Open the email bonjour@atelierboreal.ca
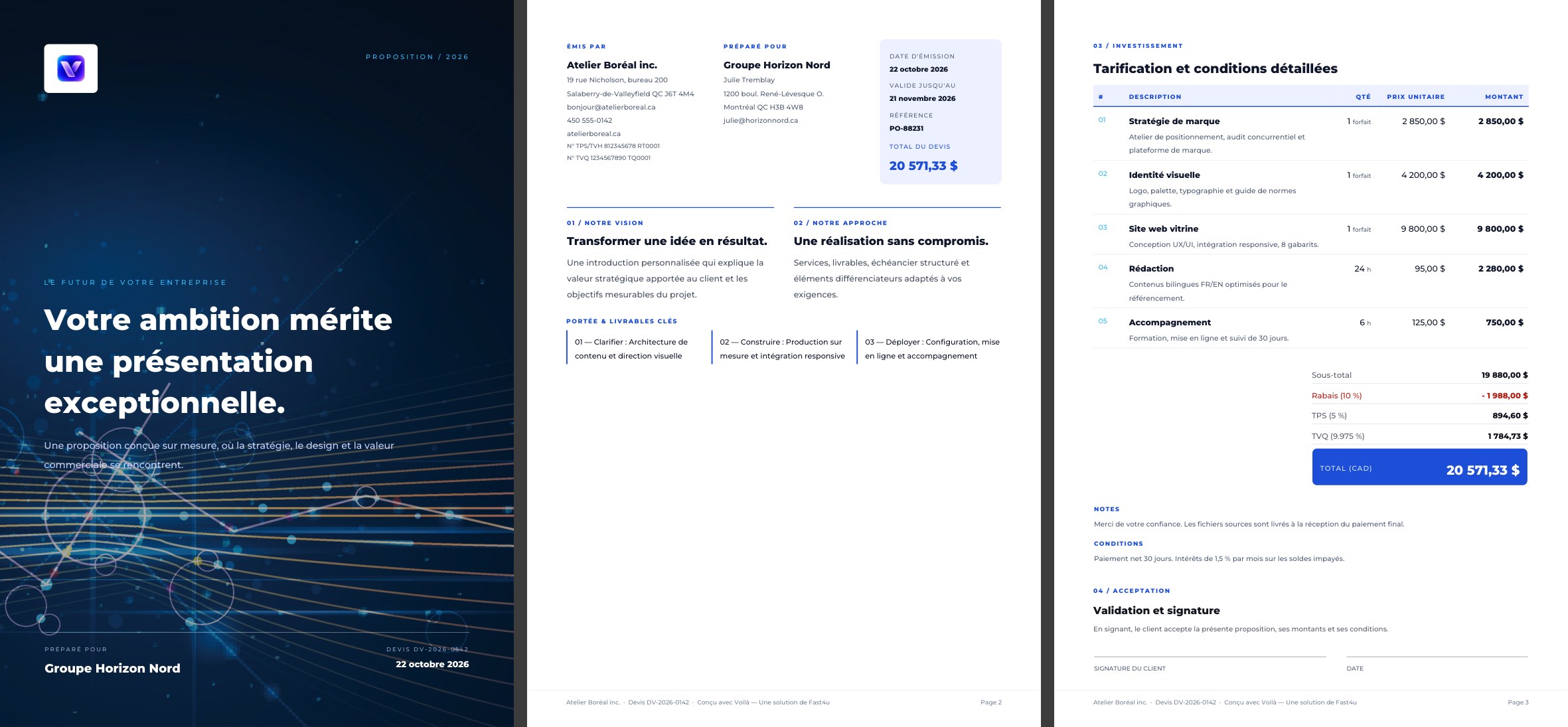Image resolution: width=1568 pixels, height=727 pixels. pyautogui.click(x=611, y=107)
